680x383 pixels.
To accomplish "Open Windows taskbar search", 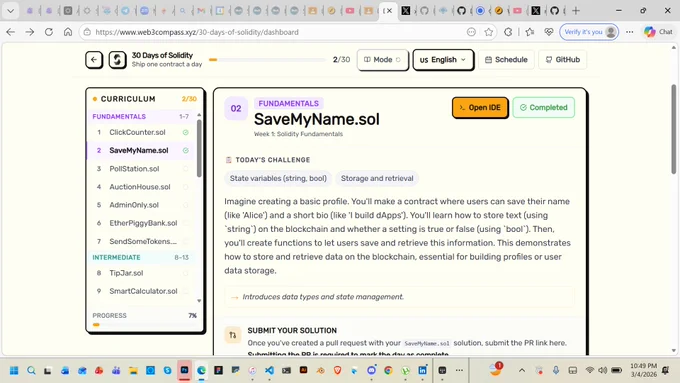I will pos(31,370).
